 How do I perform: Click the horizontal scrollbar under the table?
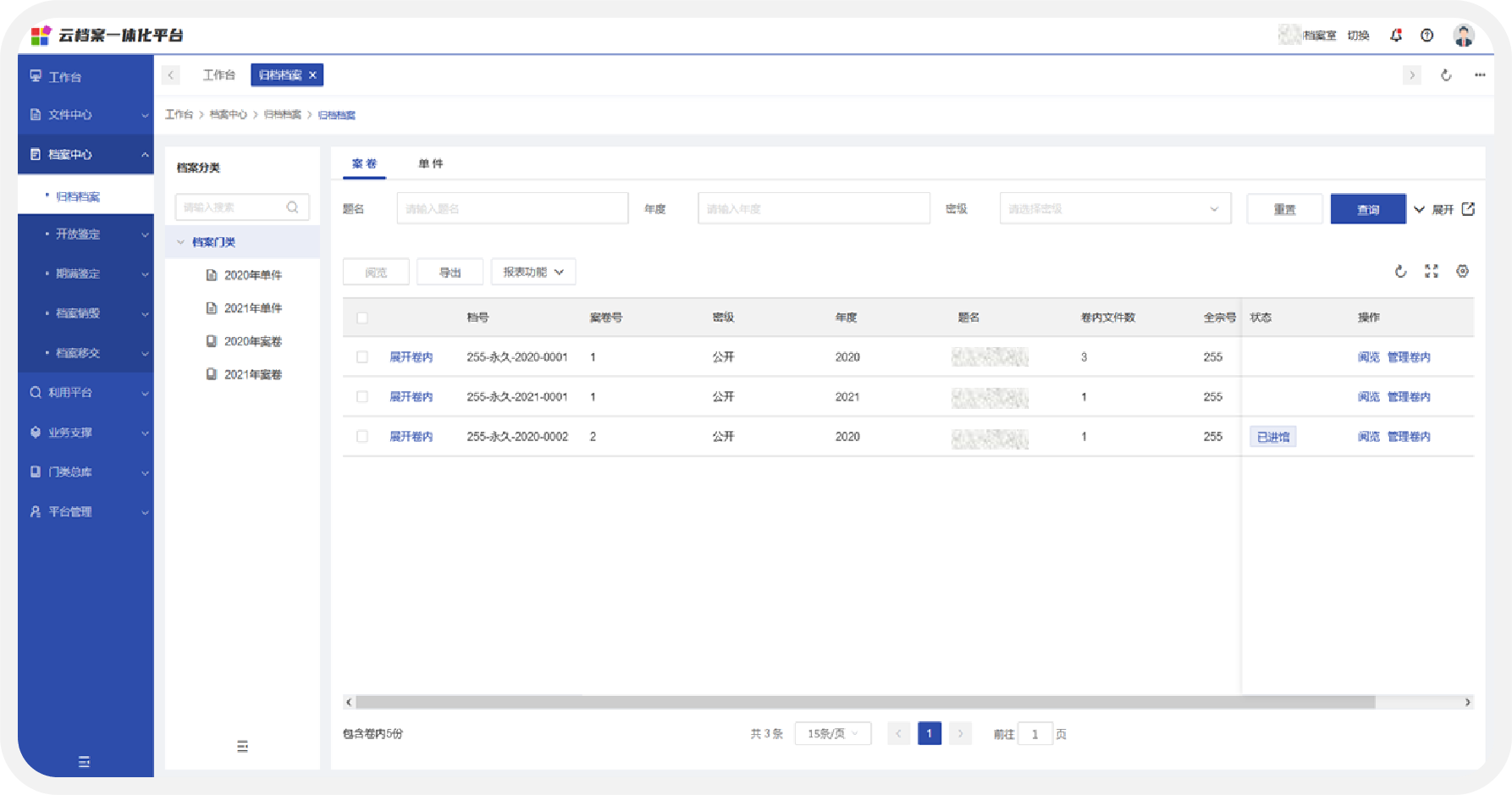pyautogui.click(x=864, y=702)
